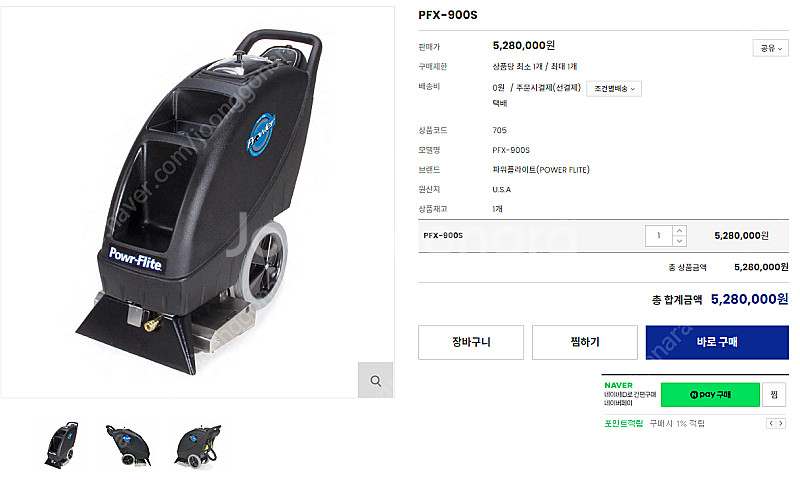Click the magnifier zoom icon on product image
800x481 pixels.
(376, 381)
